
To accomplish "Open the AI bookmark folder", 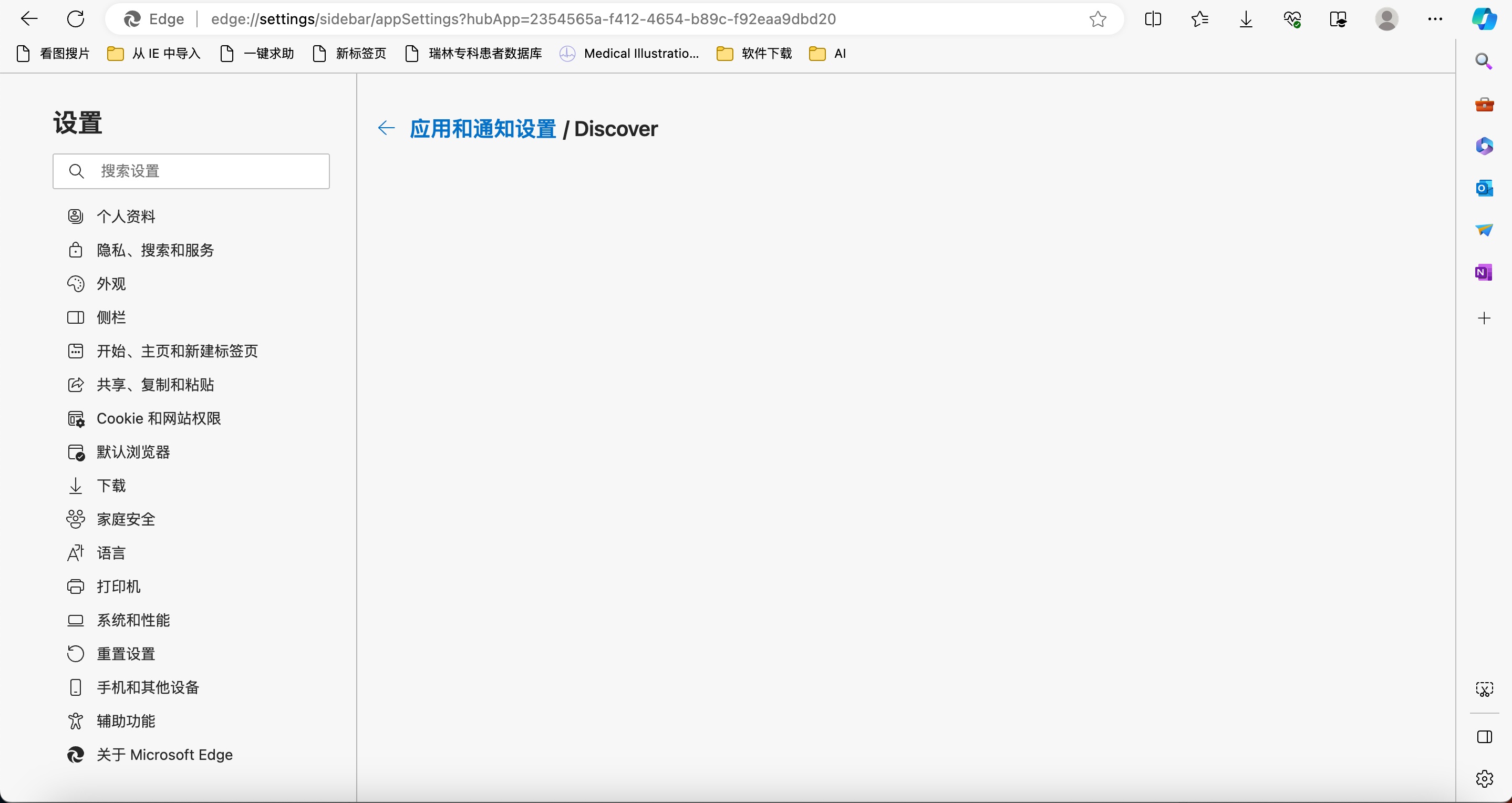I will click(827, 54).
